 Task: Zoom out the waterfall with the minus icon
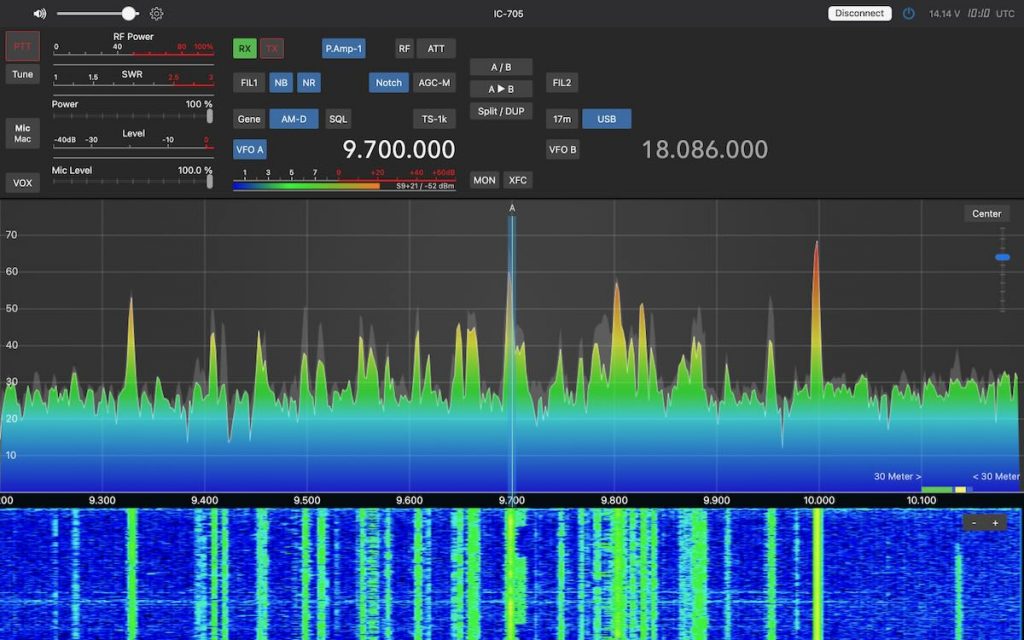pos(975,521)
